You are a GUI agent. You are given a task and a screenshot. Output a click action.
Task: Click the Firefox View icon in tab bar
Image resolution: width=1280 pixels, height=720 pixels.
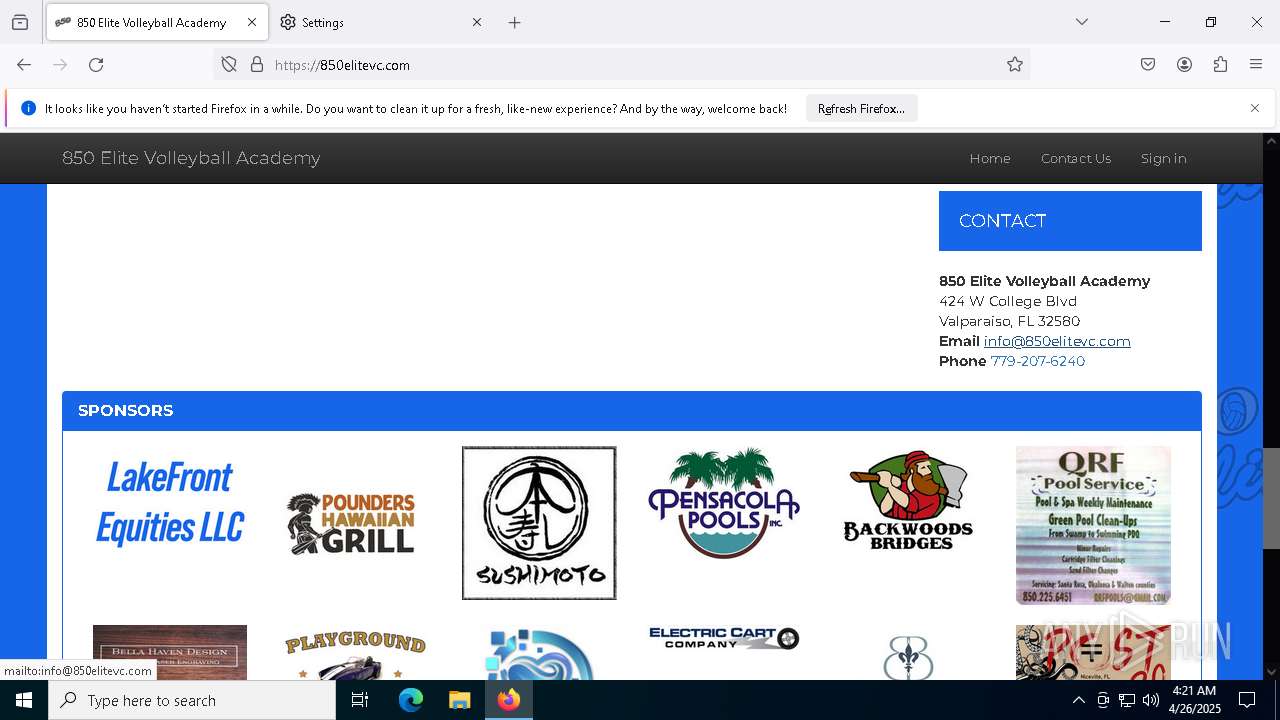pyautogui.click(x=20, y=22)
